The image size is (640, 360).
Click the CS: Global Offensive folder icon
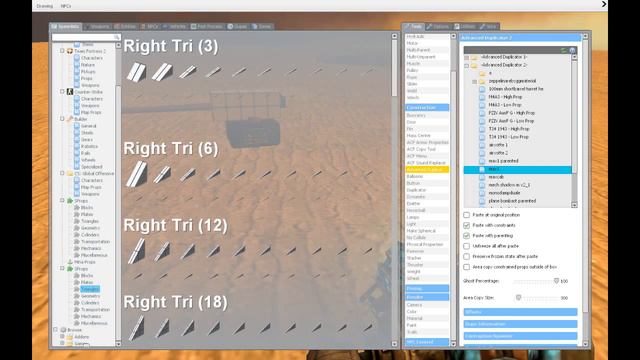pos(70,173)
